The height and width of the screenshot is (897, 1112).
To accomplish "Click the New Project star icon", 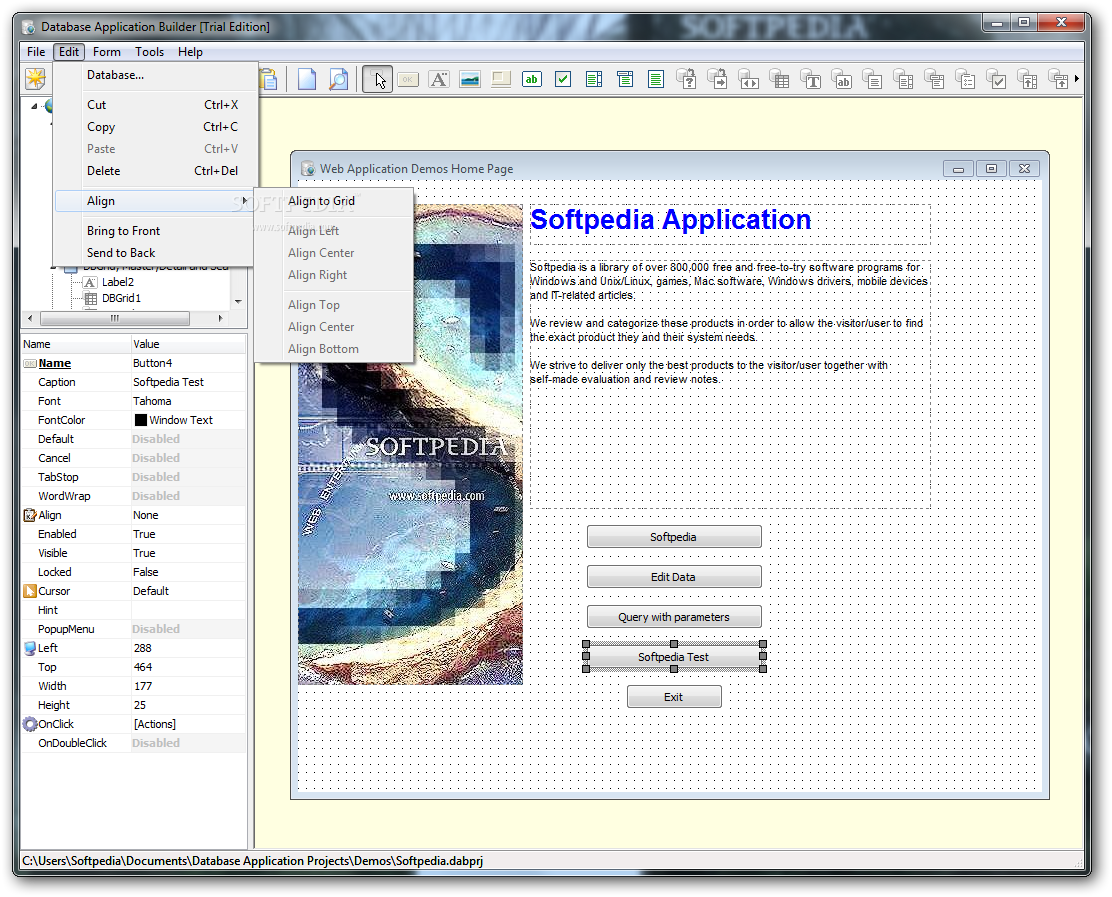I will (35, 79).
